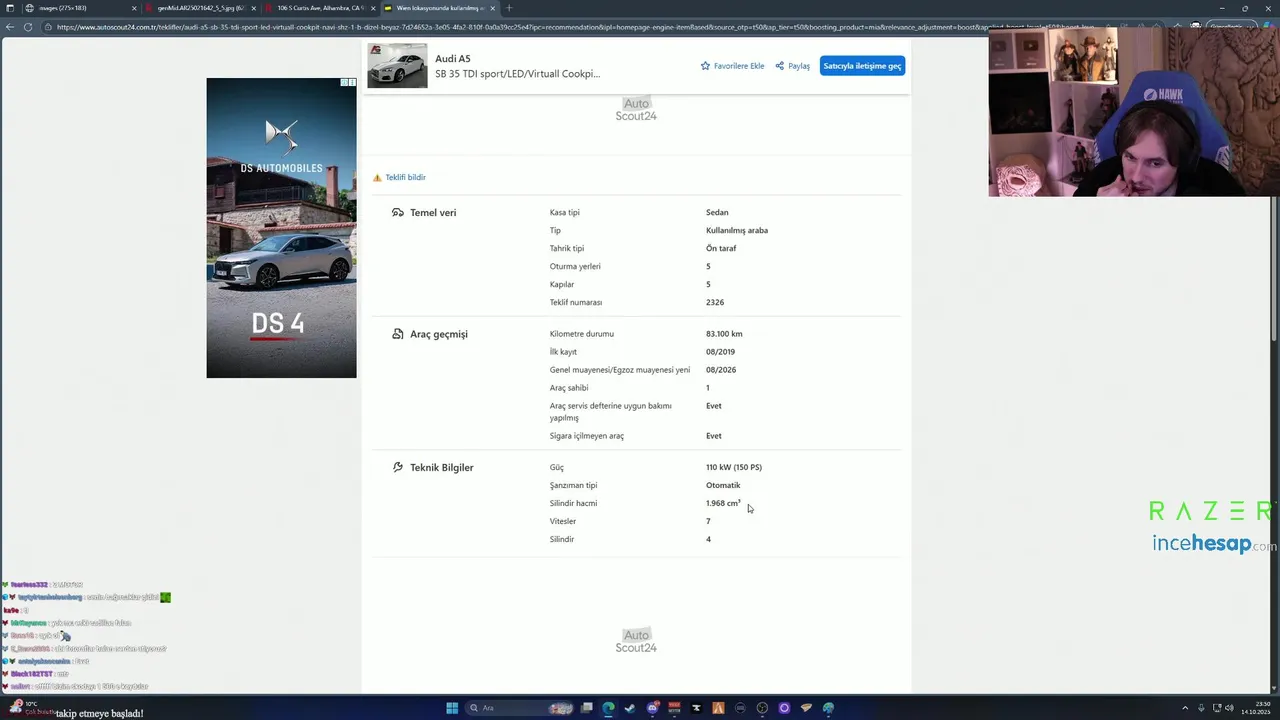The width and height of the screenshot is (1280, 720).
Task: Click the OBS Studio taskbar icon
Action: coord(762,708)
